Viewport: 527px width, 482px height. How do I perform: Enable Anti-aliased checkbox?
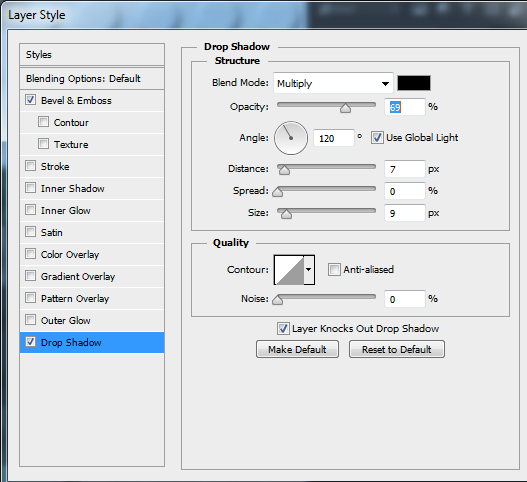334,270
